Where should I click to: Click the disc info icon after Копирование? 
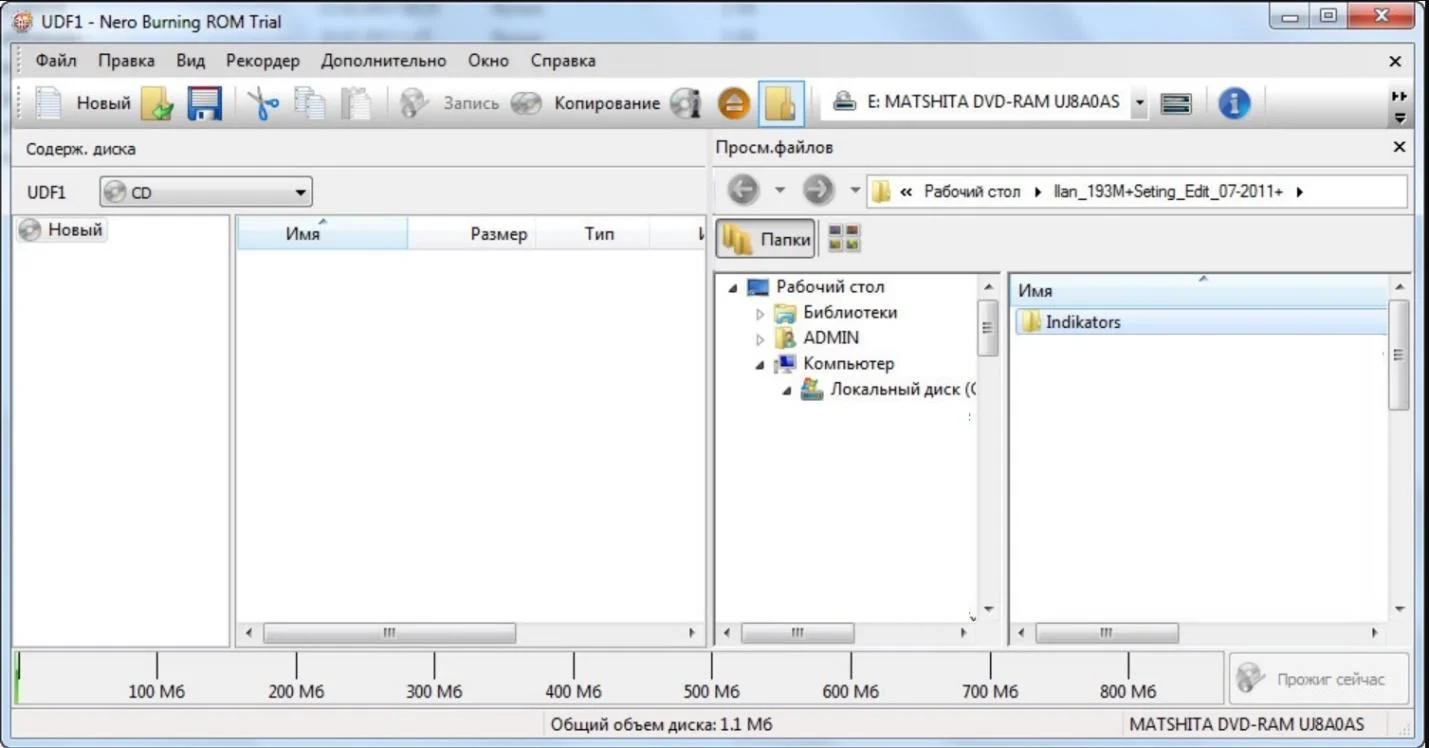coord(685,103)
